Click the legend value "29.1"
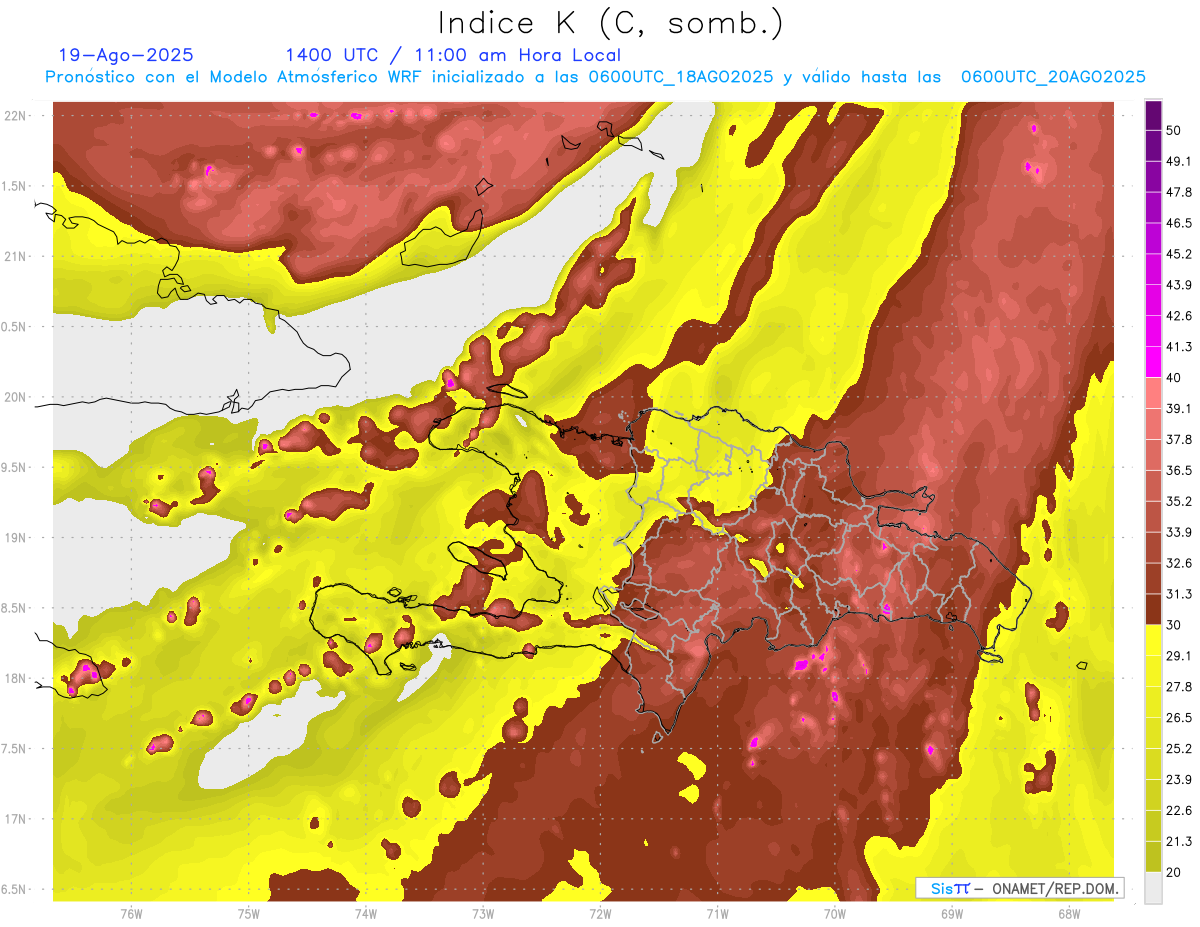Viewport: 1200px width, 927px height. point(1178,655)
